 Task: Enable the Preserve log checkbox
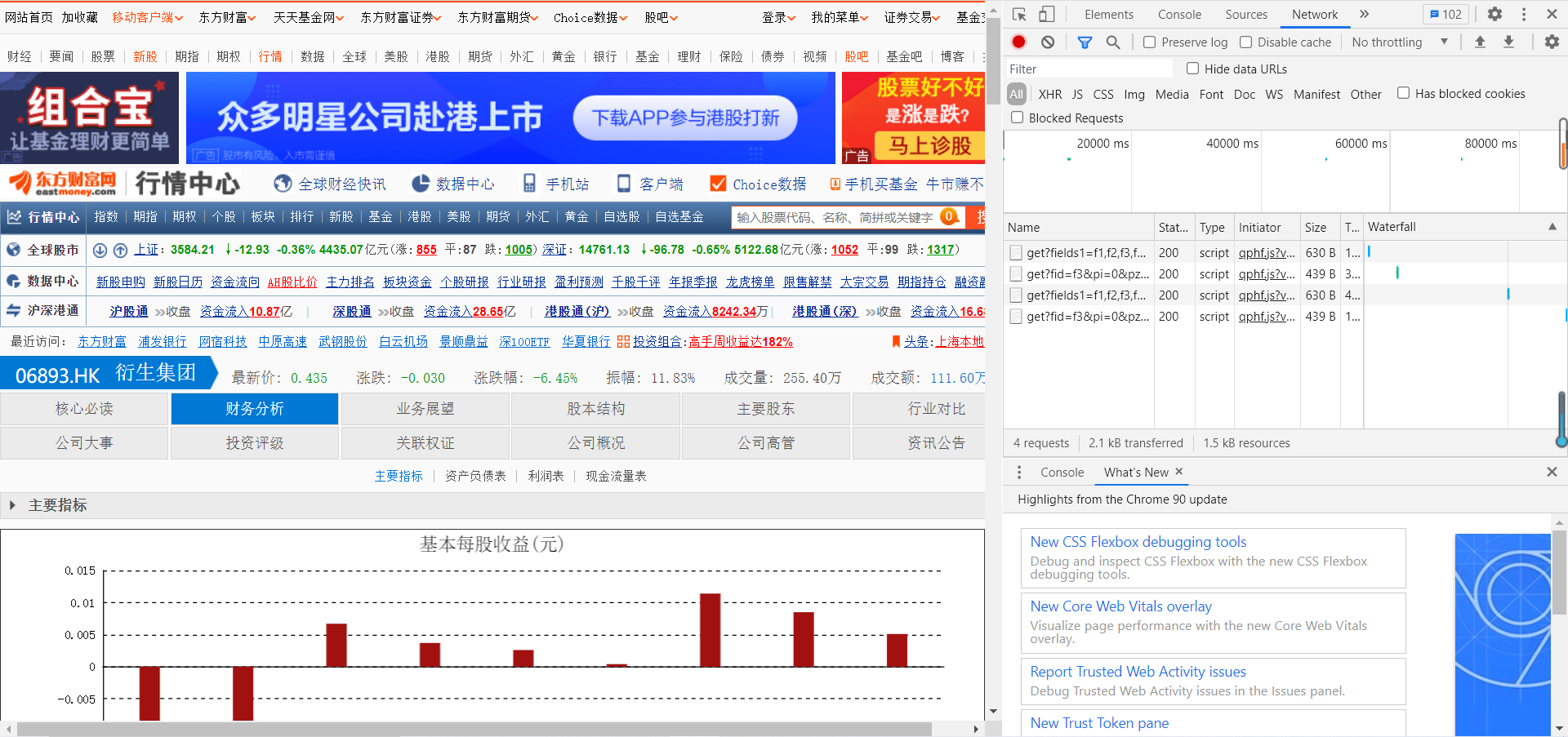pos(1150,42)
